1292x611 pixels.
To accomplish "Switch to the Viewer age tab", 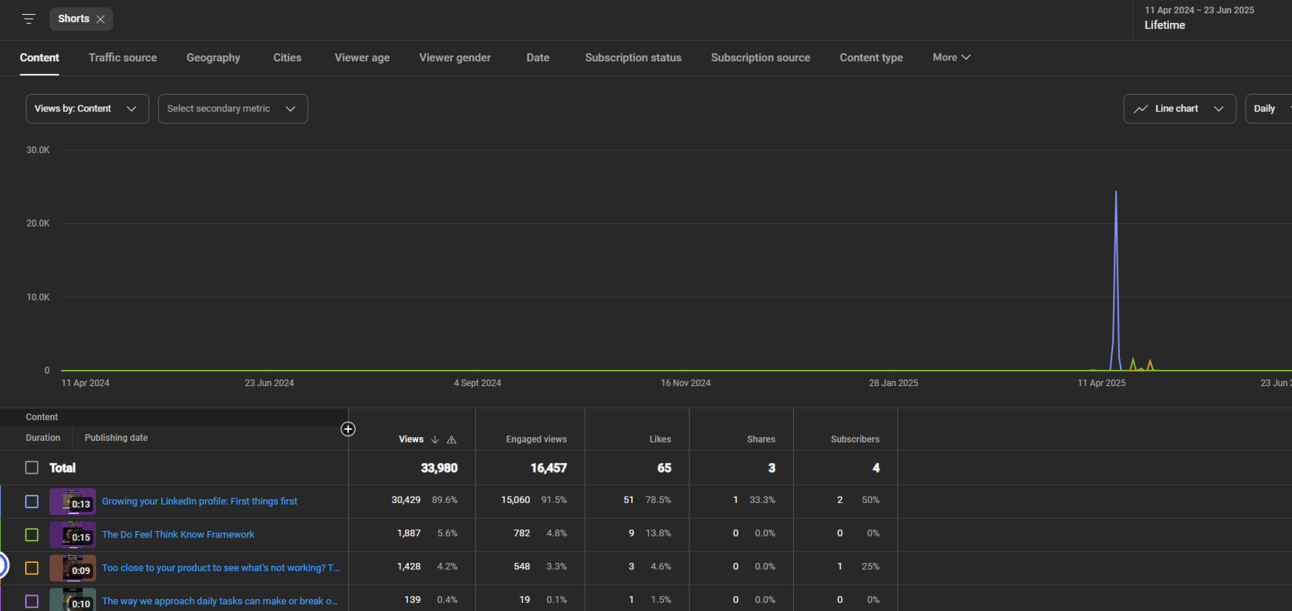I will point(362,58).
